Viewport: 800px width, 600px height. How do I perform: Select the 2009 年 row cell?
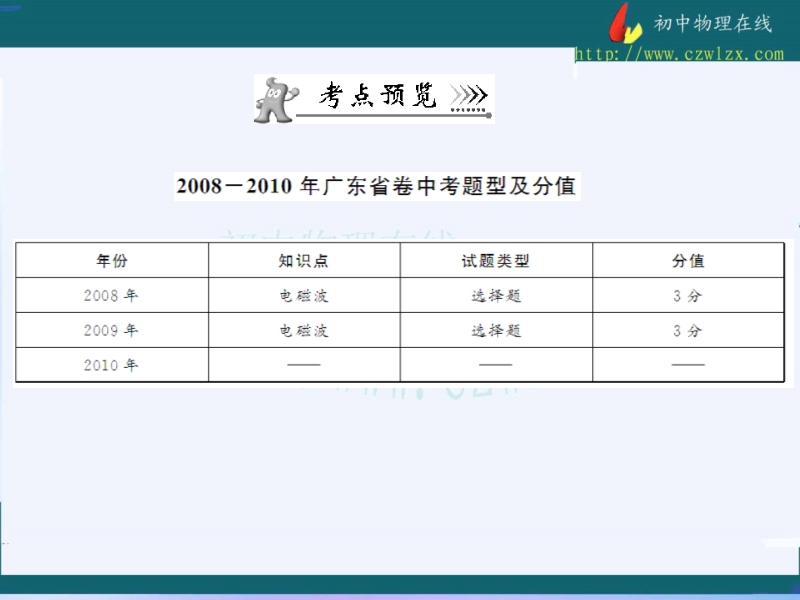click(x=112, y=330)
